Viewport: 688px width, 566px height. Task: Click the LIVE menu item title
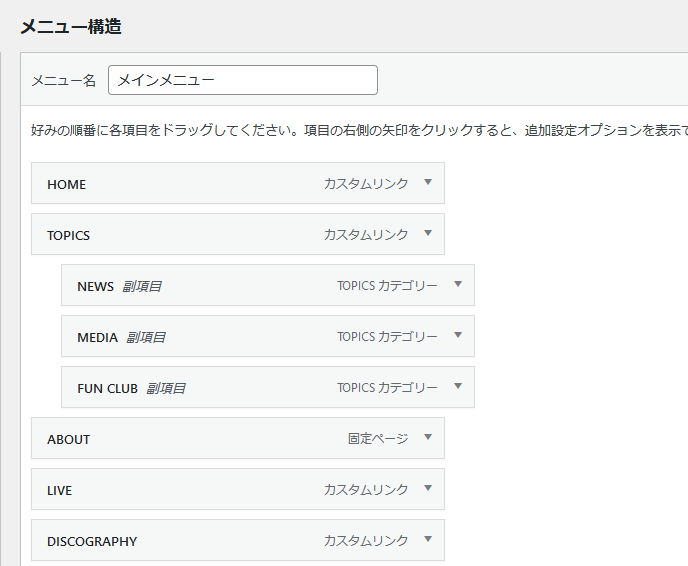click(60, 490)
